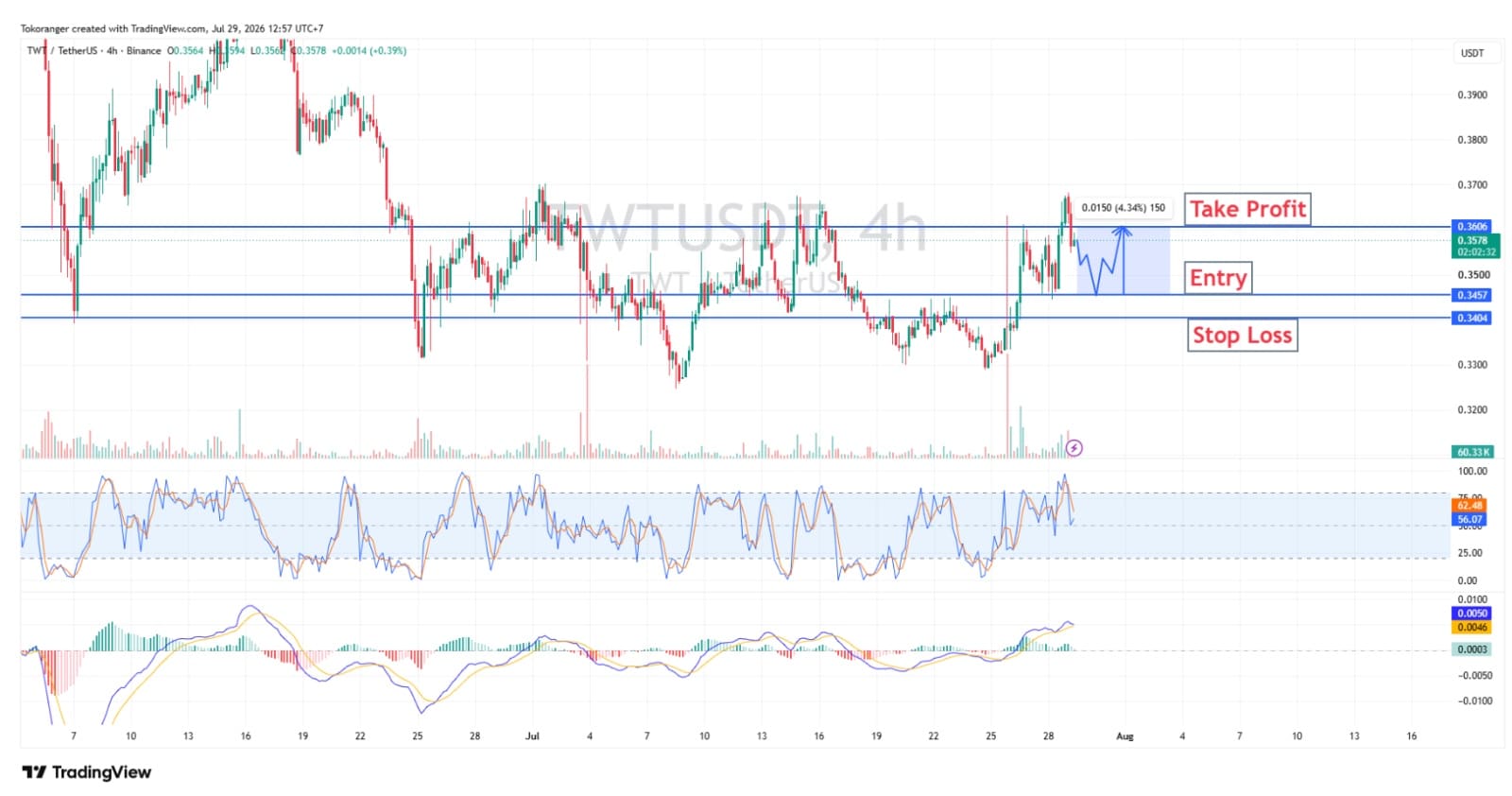Click the '0.0150 (4.34%) 150' measurement label

(1124, 208)
